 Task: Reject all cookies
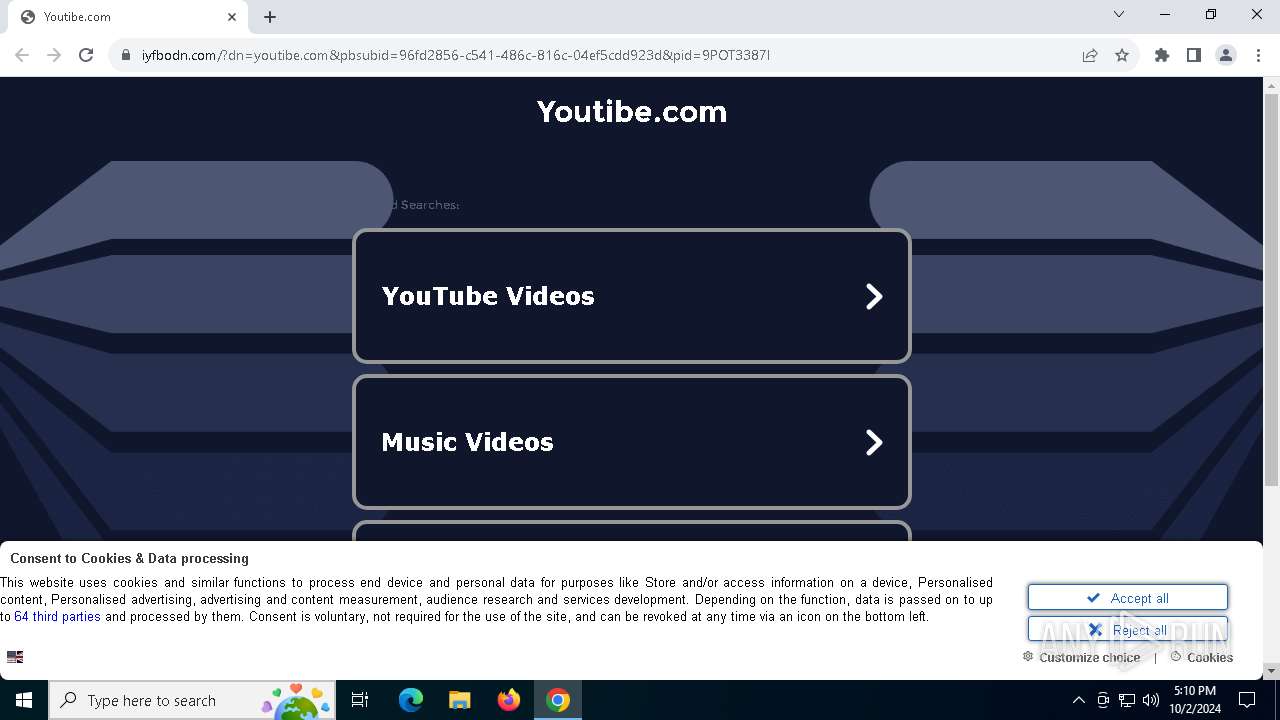1128,630
